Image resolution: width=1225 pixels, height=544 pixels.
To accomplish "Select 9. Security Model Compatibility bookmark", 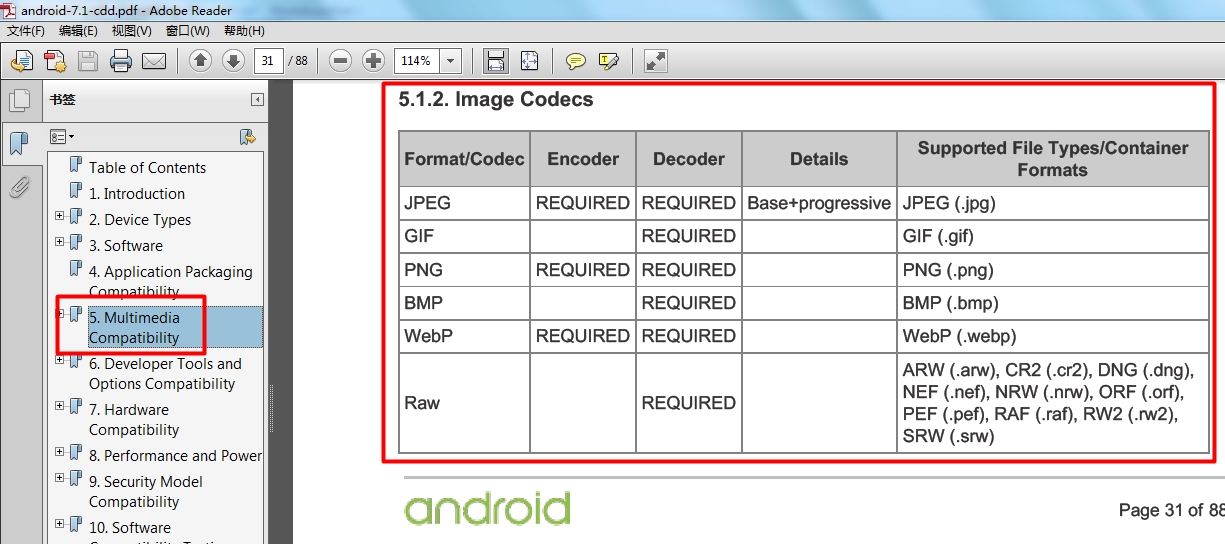I will [x=146, y=492].
